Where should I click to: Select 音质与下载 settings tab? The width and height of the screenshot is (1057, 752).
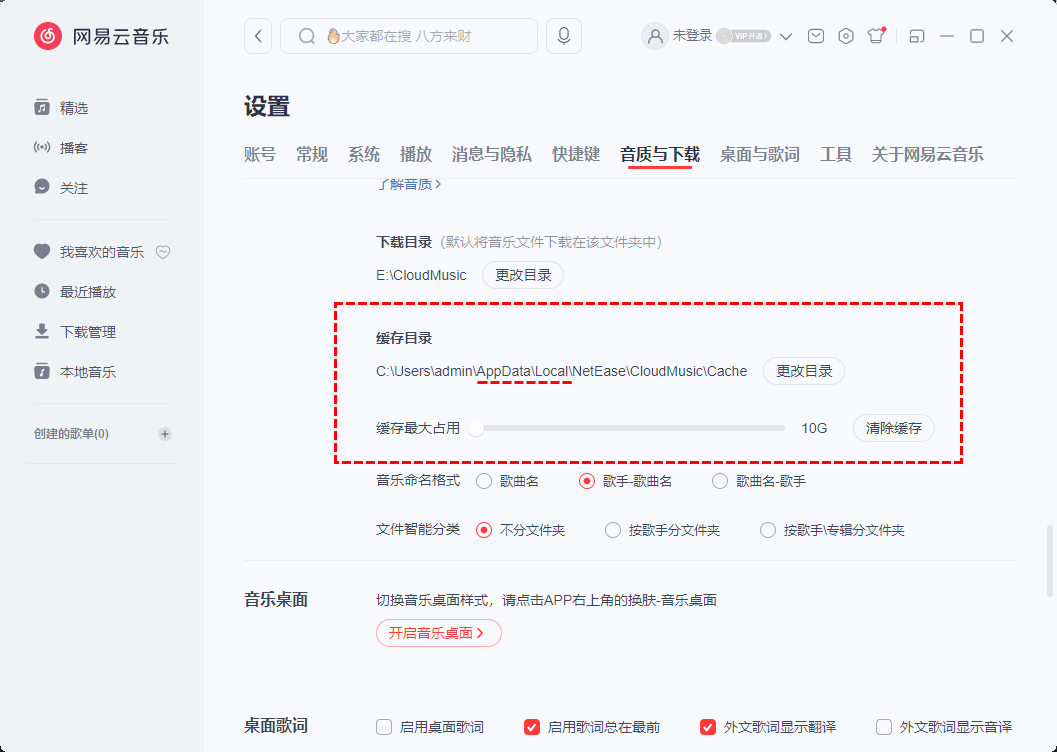click(660, 154)
